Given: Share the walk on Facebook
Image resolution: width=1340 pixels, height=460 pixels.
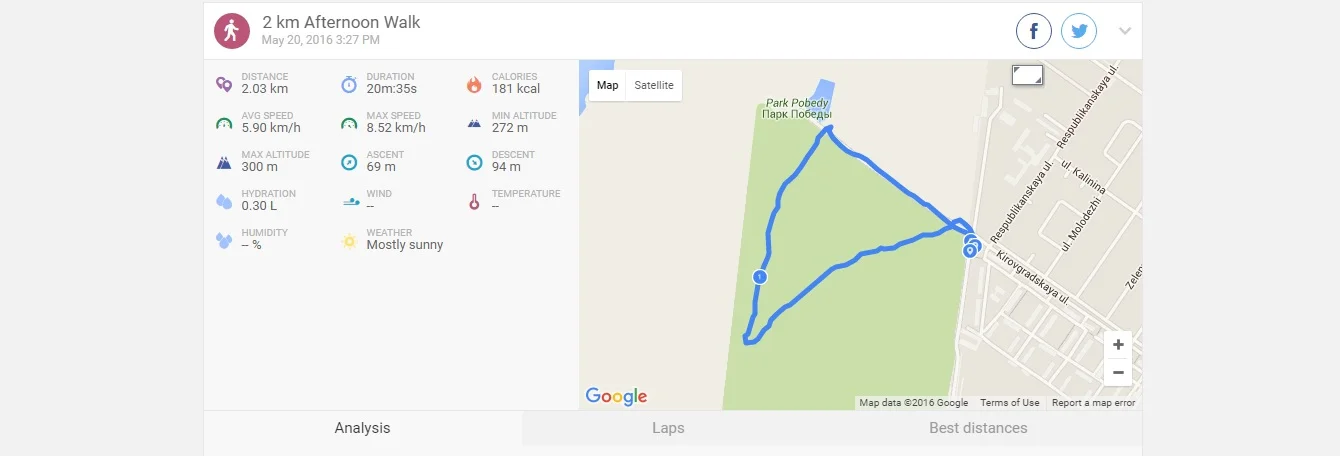Looking at the screenshot, I should (x=1034, y=31).
